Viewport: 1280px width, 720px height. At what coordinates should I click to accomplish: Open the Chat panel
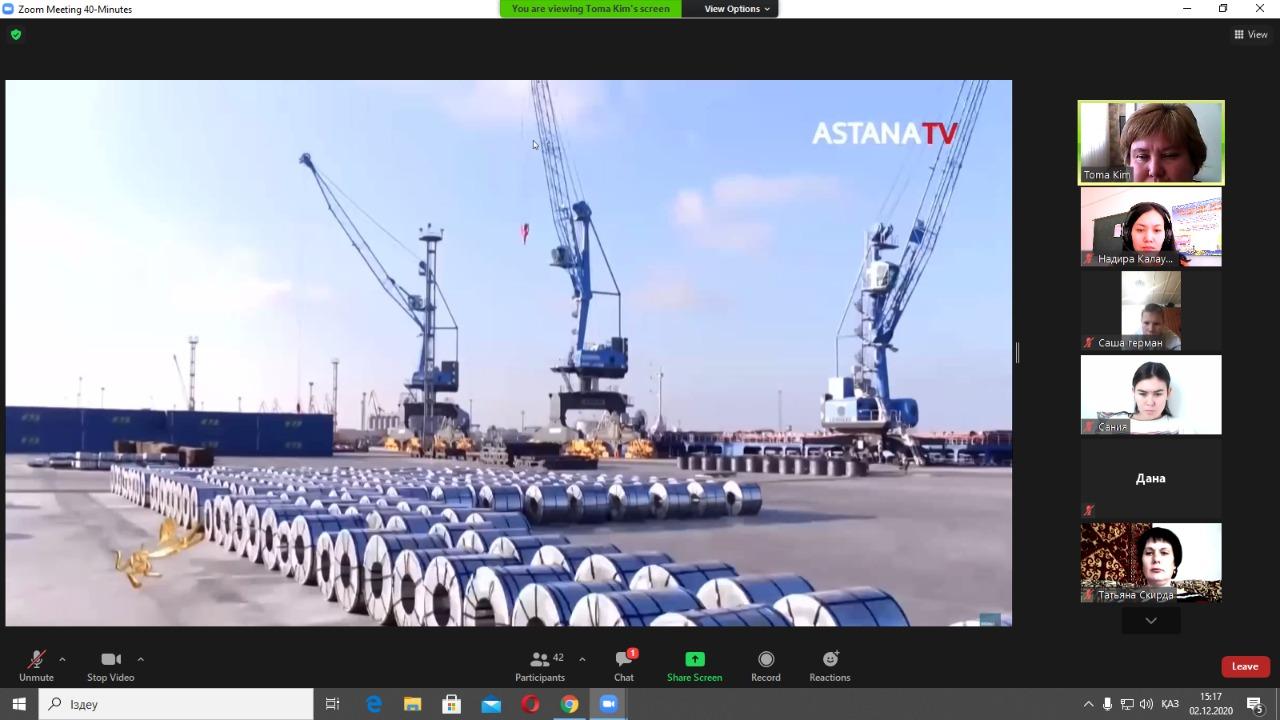pos(624,660)
